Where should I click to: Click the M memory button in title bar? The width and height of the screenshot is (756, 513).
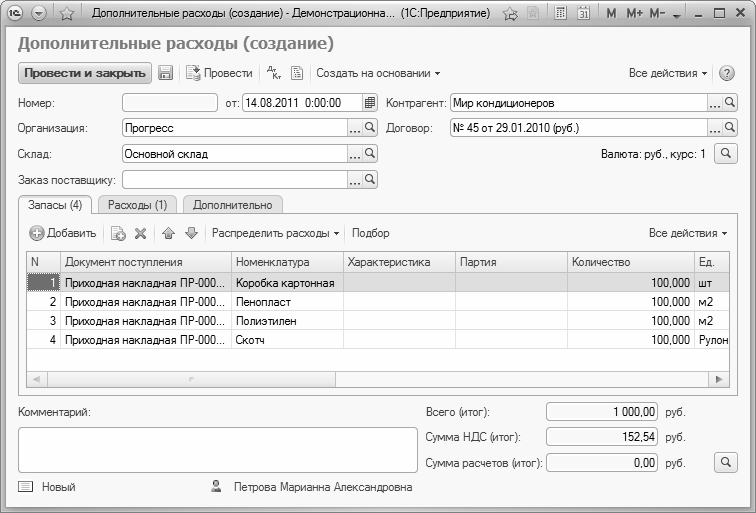pos(611,14)
